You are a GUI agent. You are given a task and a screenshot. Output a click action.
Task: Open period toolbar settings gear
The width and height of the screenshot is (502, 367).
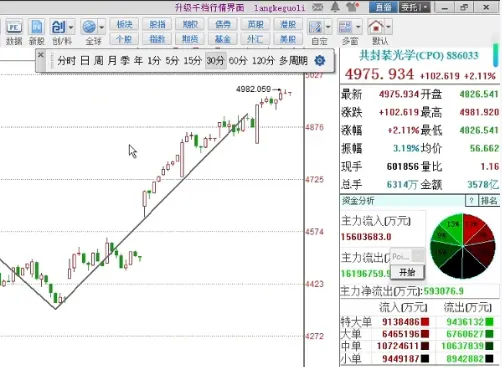pyautogui.click(x=320, y=61)
